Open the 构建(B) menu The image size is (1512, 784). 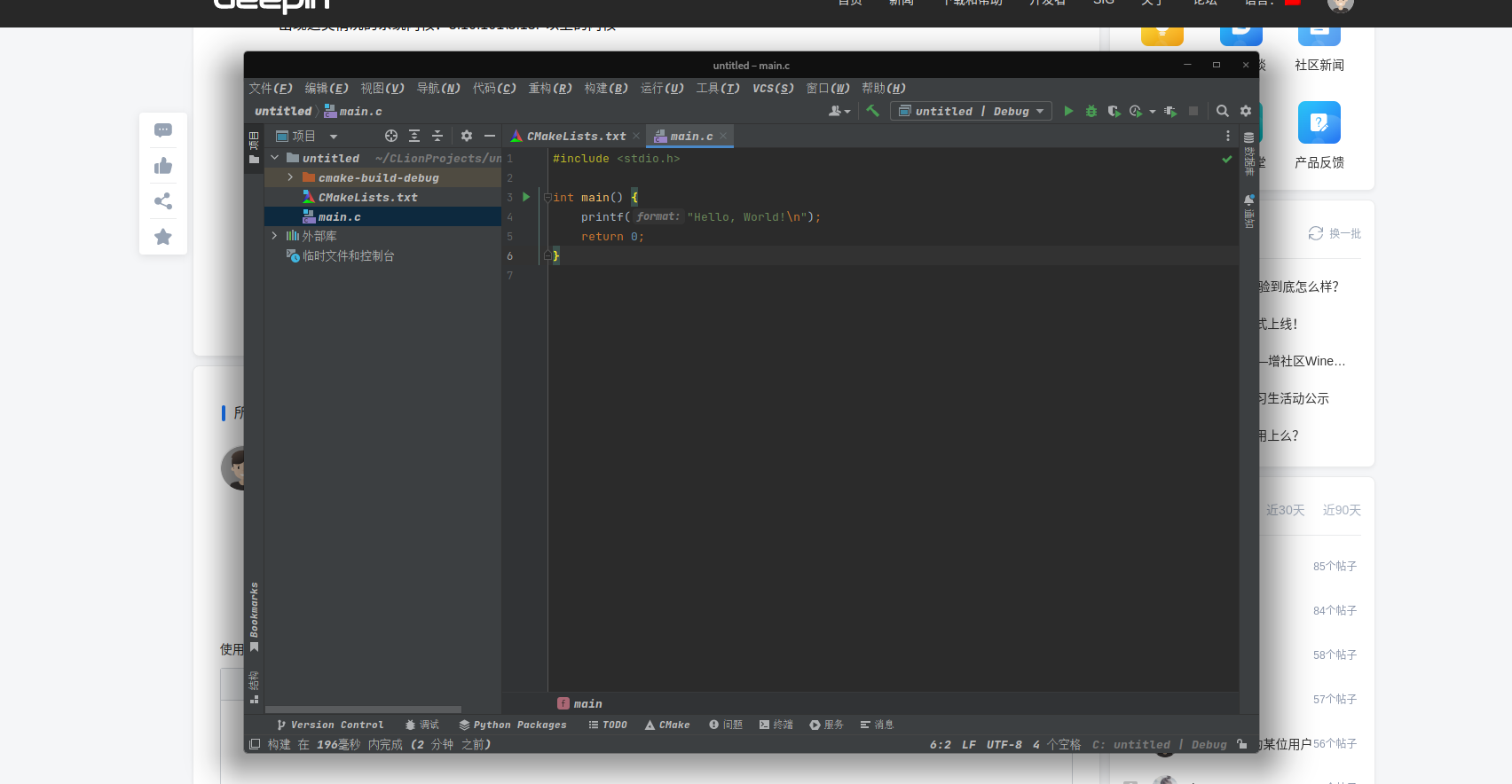605,88
